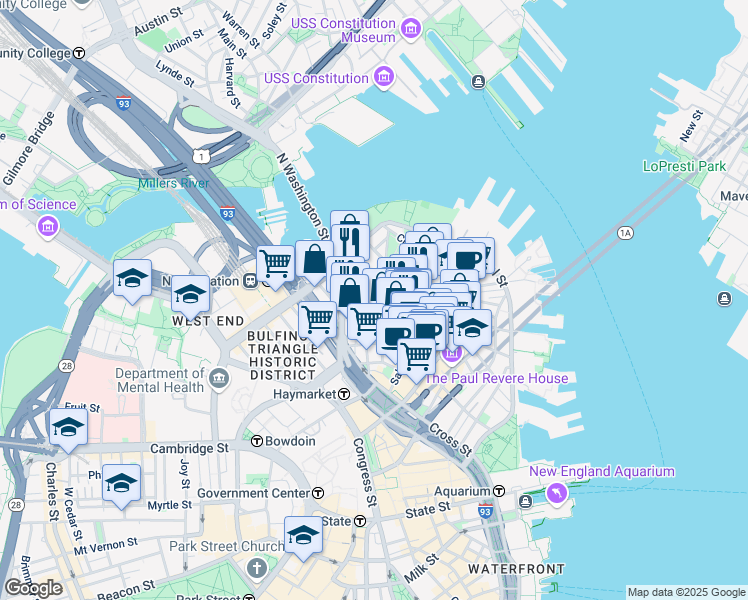Click the 'Austin St' street label
Viewport: 748px width, 600px height.
pos(158,21)
